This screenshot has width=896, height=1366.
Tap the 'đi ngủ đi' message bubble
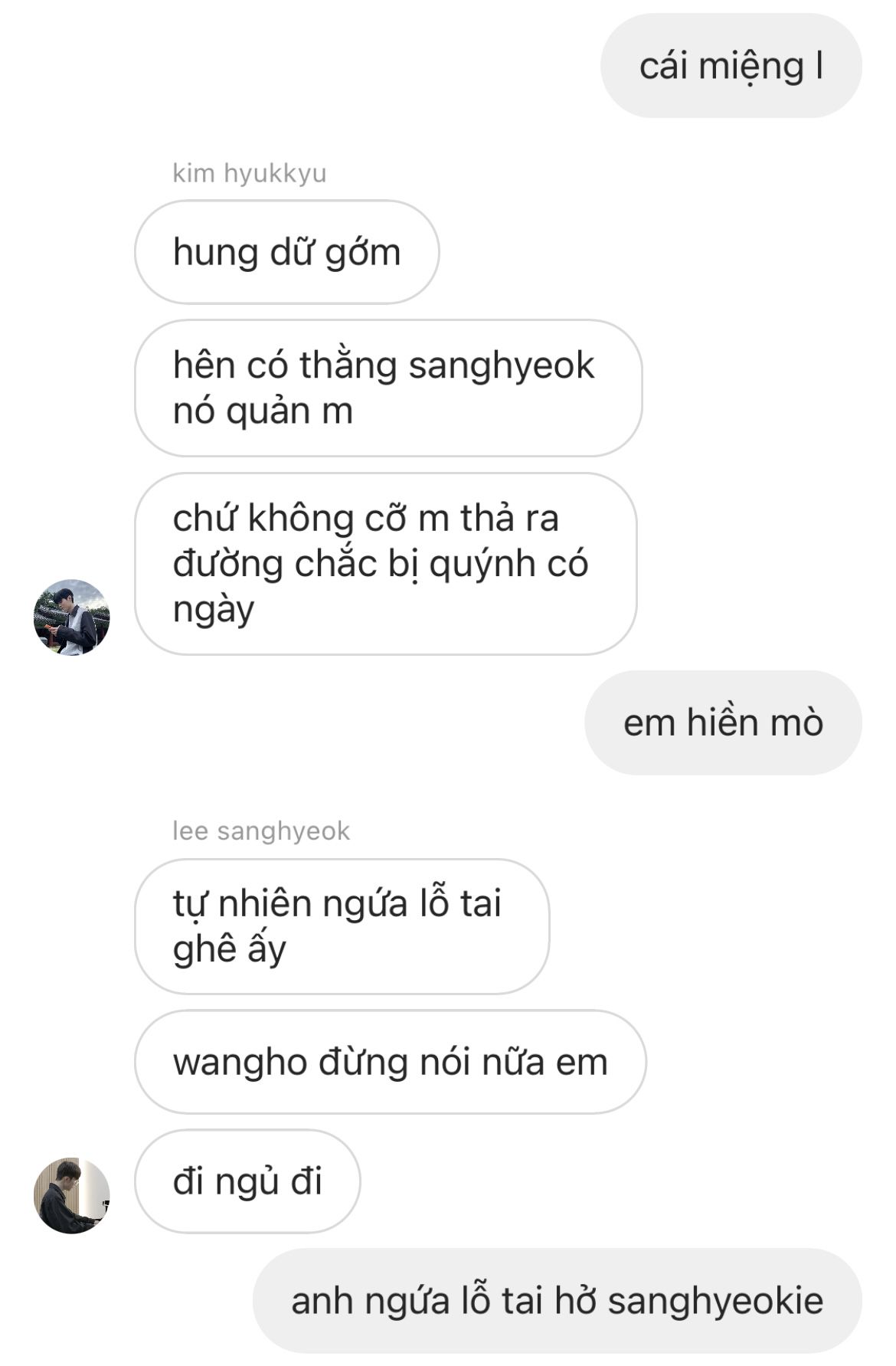pos(247,1181)
